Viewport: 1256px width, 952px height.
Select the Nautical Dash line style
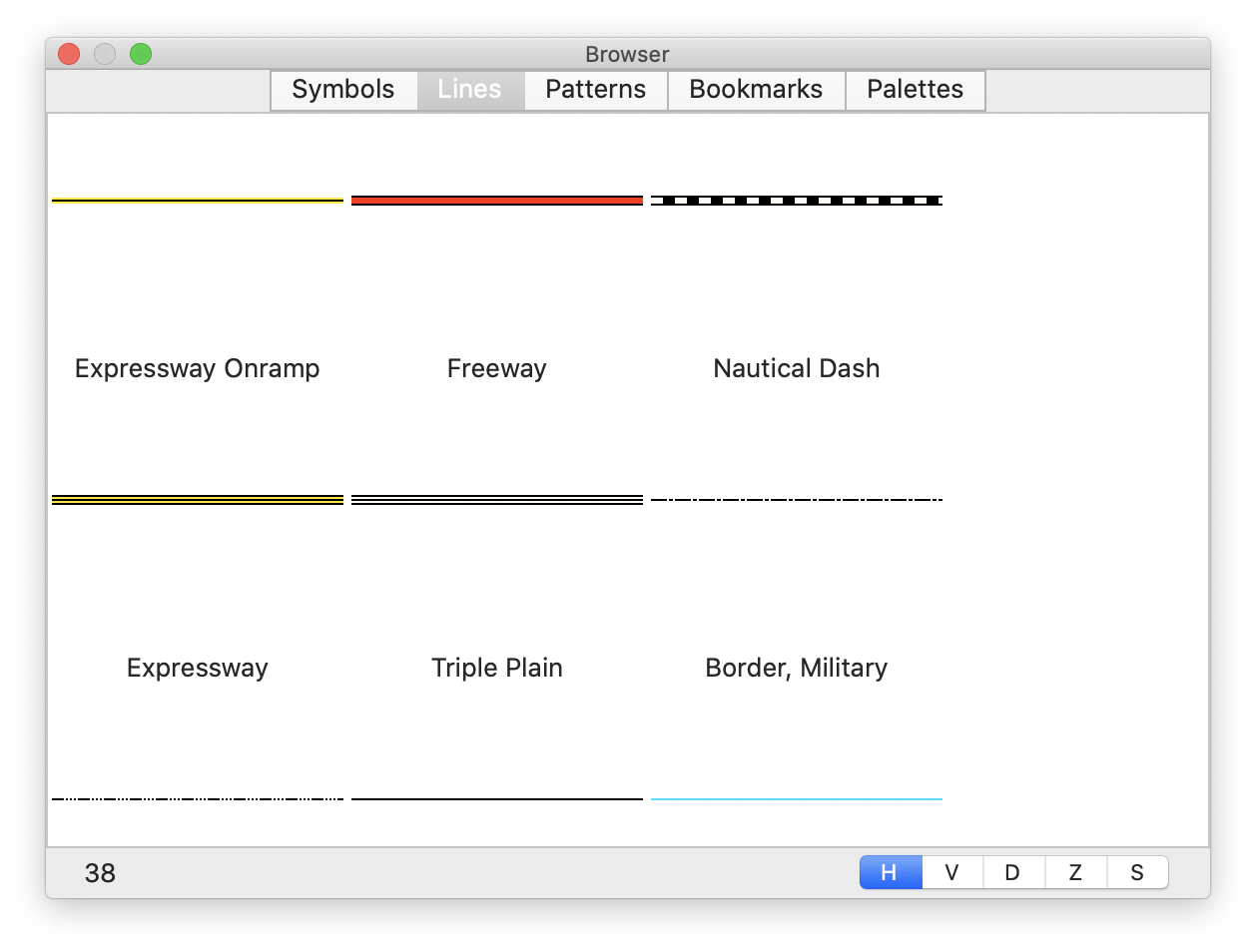point(796,200)
